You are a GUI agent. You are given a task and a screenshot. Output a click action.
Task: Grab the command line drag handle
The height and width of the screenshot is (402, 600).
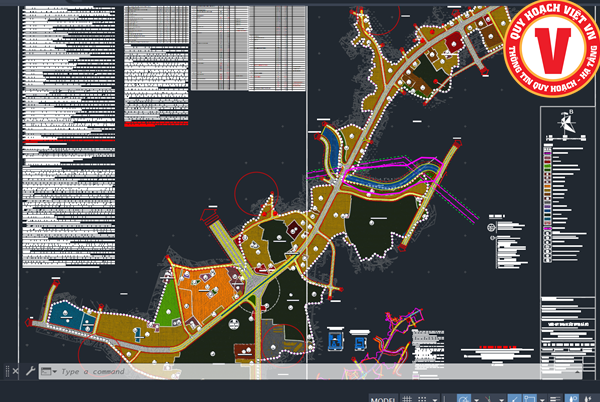pos(6,371)
